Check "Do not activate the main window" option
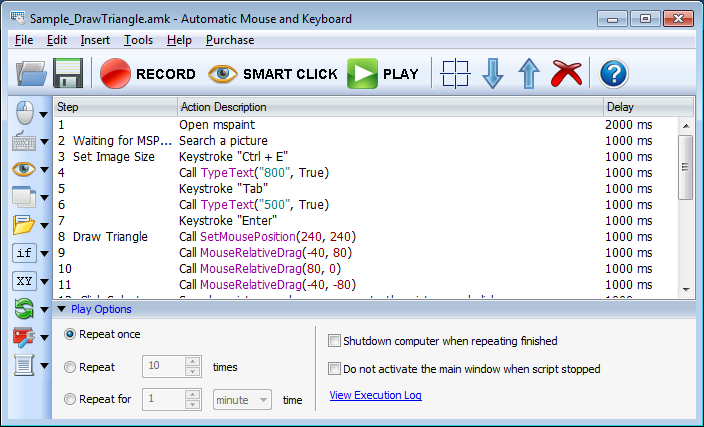The height and width of the screenshot is (427, 704). point(334,369)
